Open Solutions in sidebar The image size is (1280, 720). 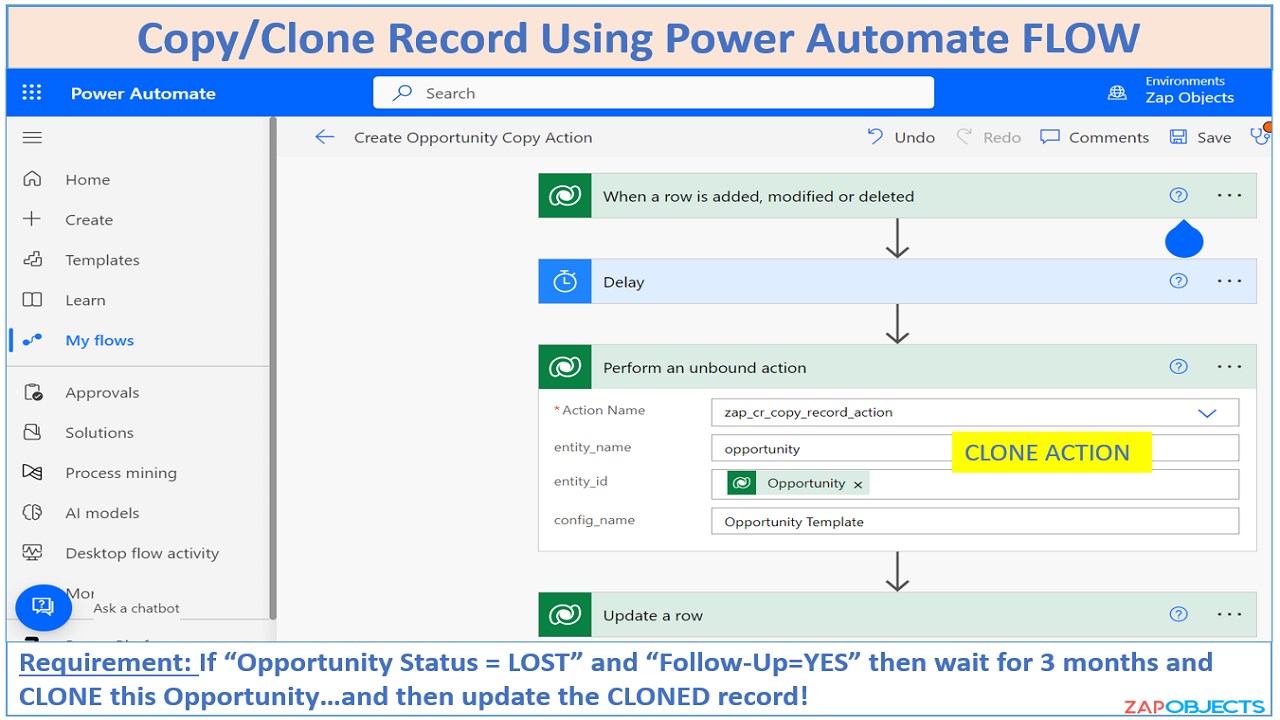point(99,433)
